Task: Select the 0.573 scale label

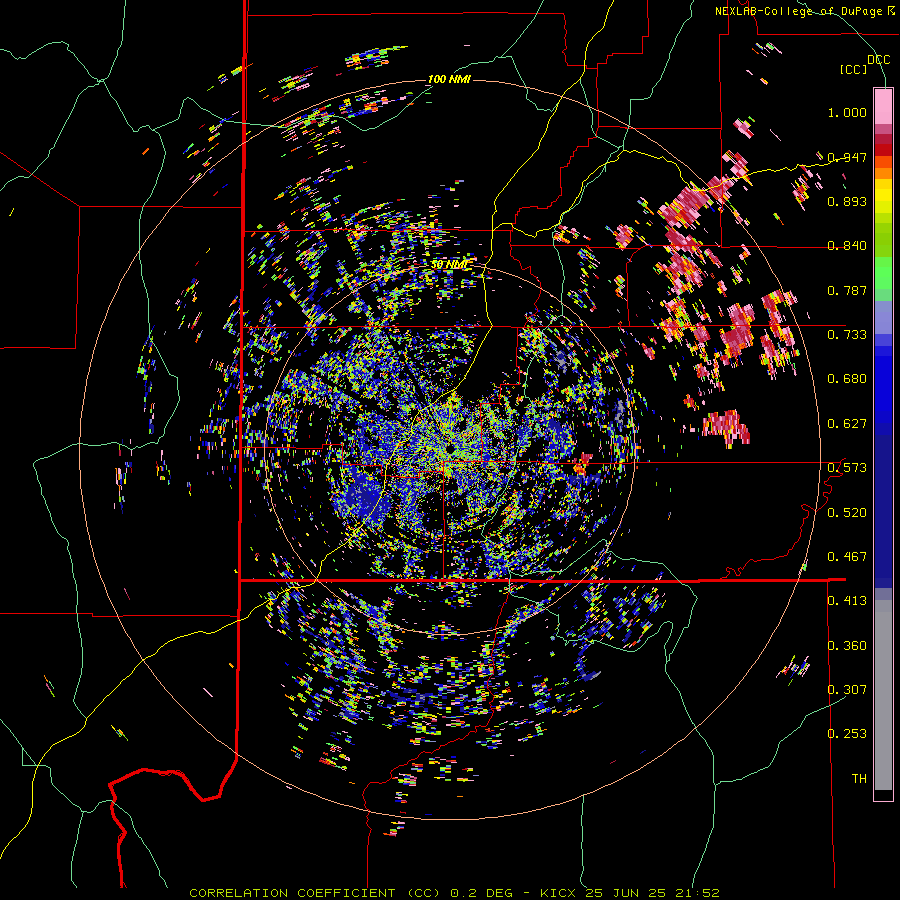Action: (x=847, y=467)
